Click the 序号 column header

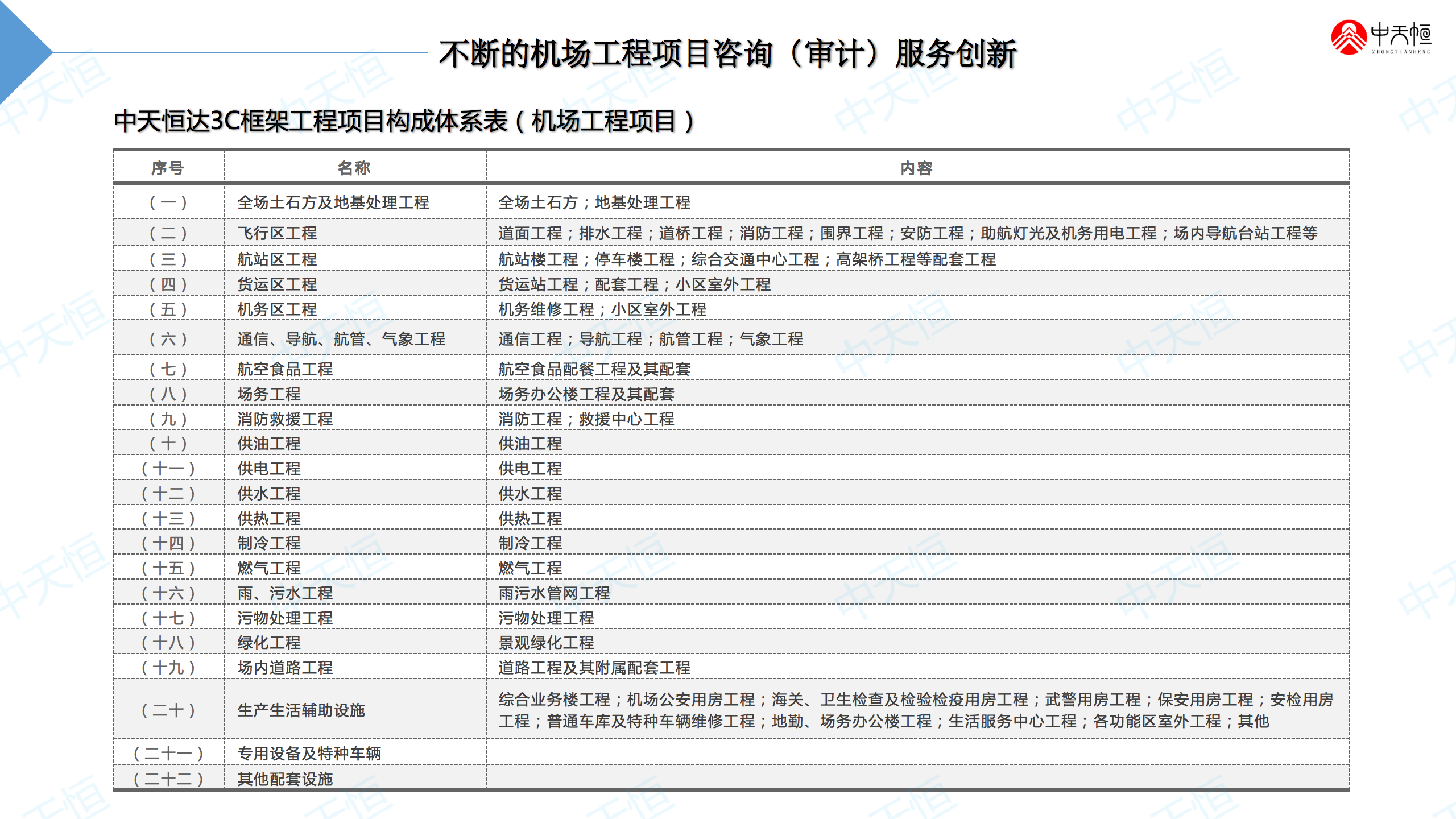pyautogui.click(x=168, y=168)
